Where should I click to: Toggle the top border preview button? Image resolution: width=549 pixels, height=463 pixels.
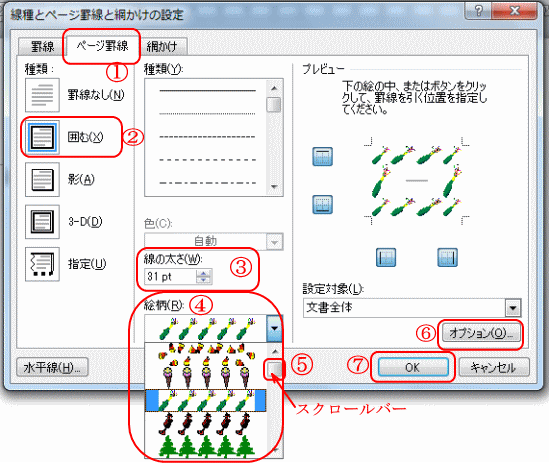[x=322, y=156]
